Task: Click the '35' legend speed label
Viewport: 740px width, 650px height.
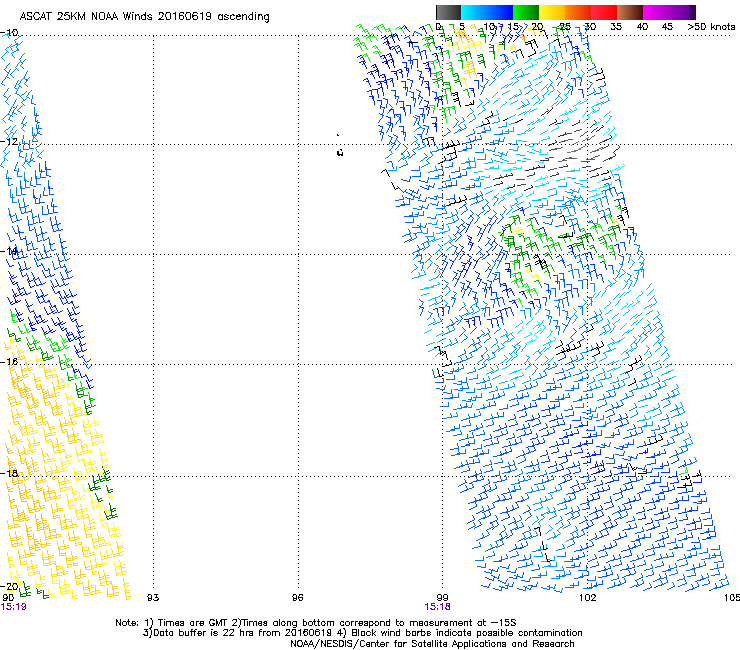Action: pyautogui.click(x=616, y=26)
